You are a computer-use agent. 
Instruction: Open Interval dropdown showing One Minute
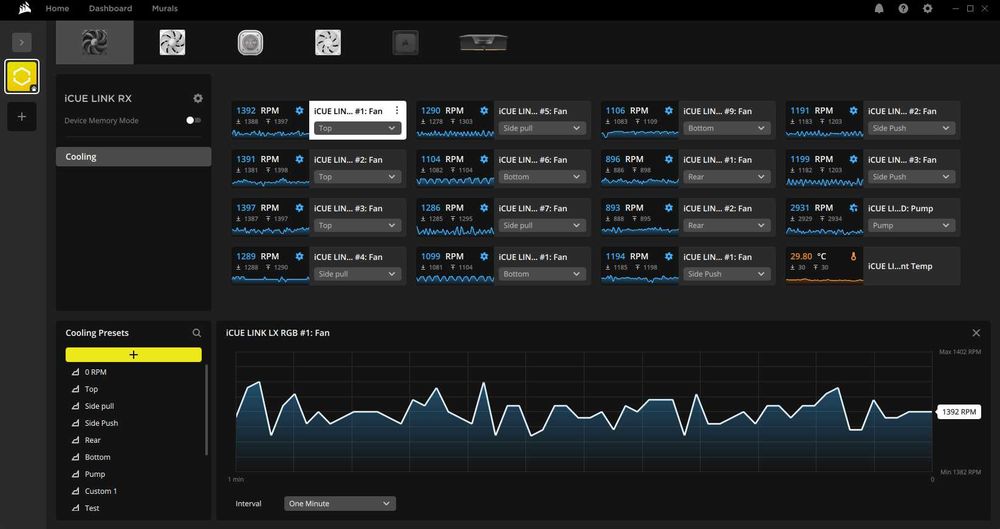pos(340,503)
